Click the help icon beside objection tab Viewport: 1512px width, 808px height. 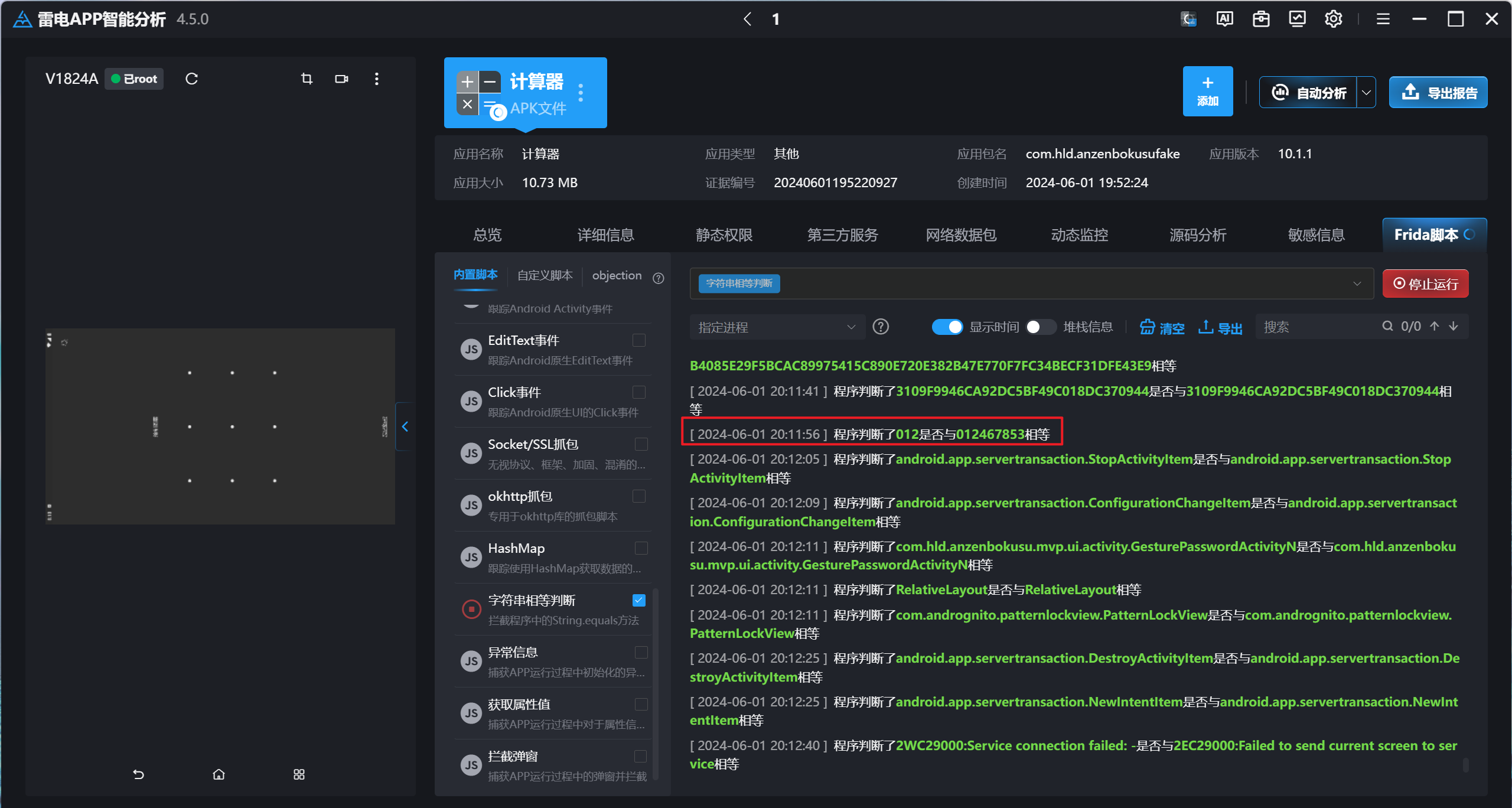[x=659, y=278]
